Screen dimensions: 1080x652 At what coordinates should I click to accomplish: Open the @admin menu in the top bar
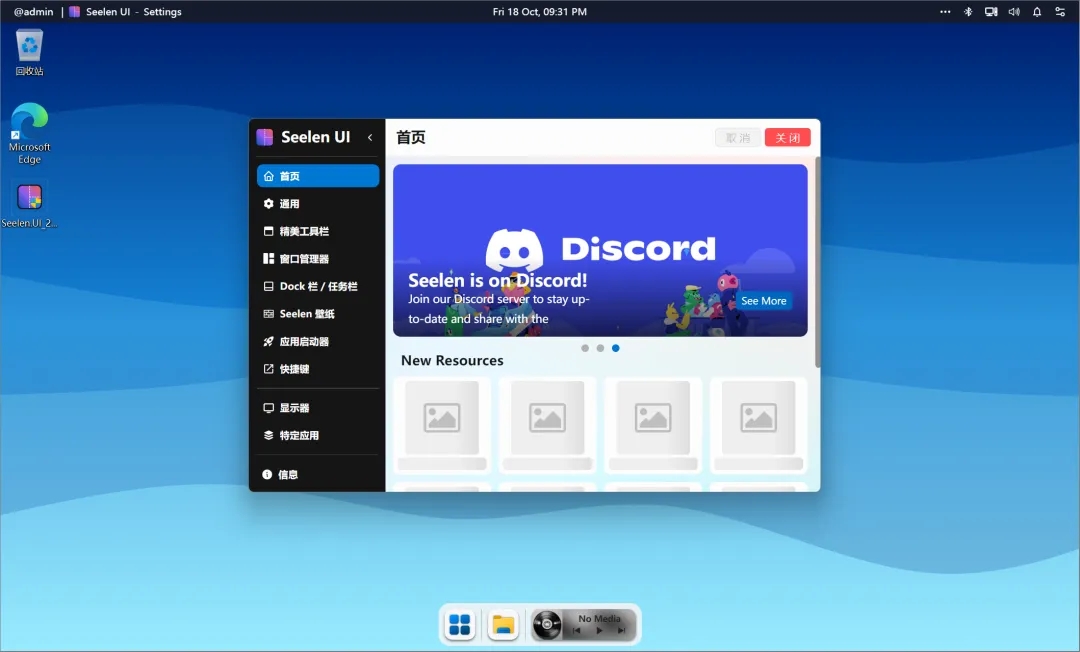[33, 11]
